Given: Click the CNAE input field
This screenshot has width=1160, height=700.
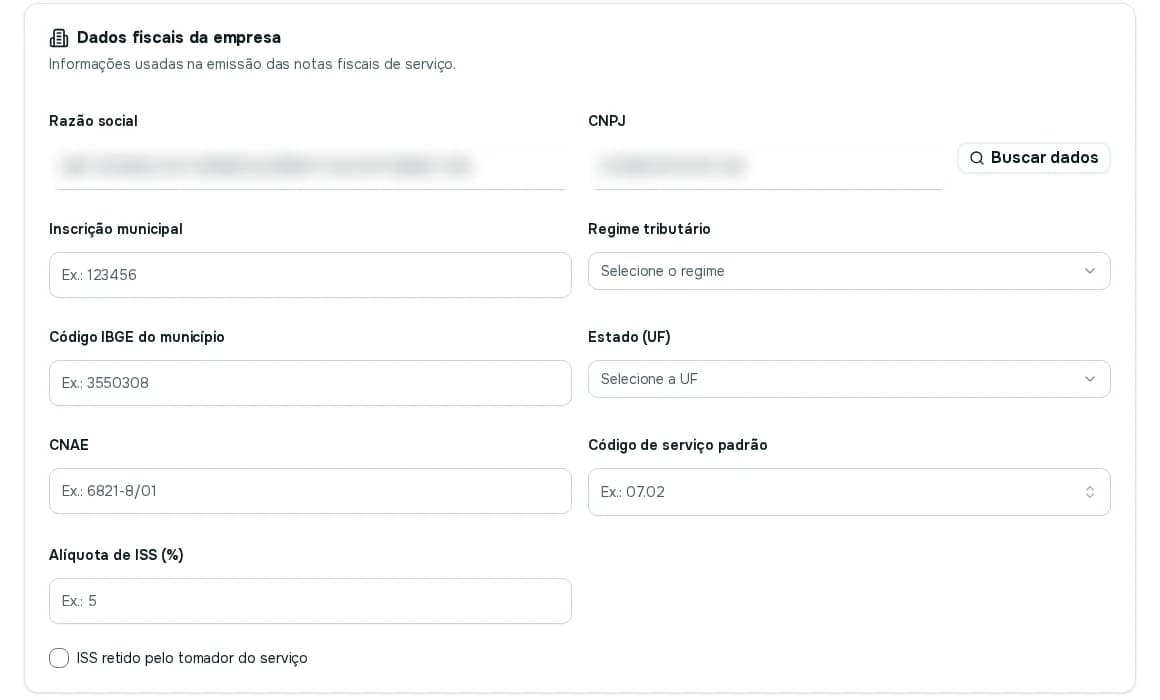Looking at the screenshot, I should [310, 491].
